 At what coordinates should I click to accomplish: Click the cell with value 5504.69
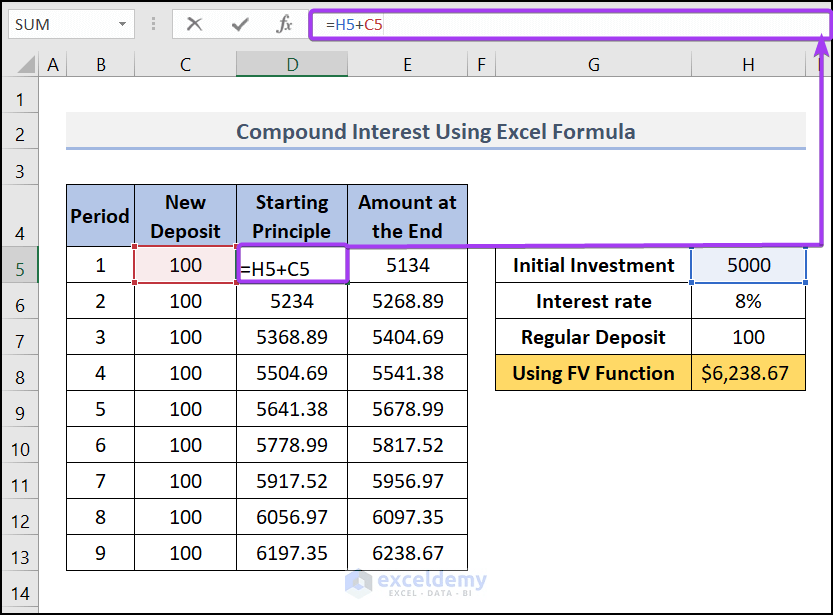[x=292, y=373]
